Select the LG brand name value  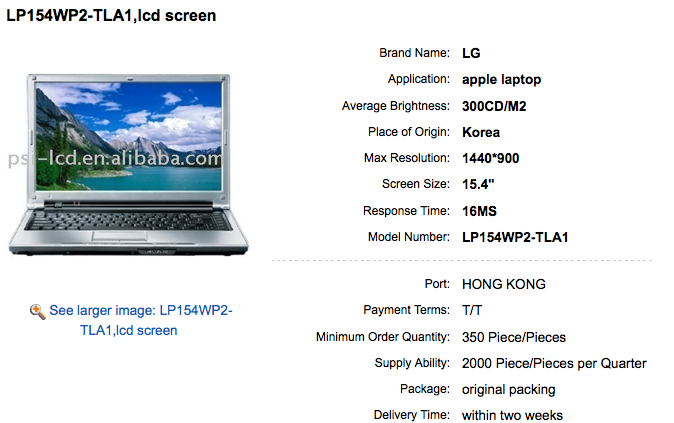click(471, 53)
